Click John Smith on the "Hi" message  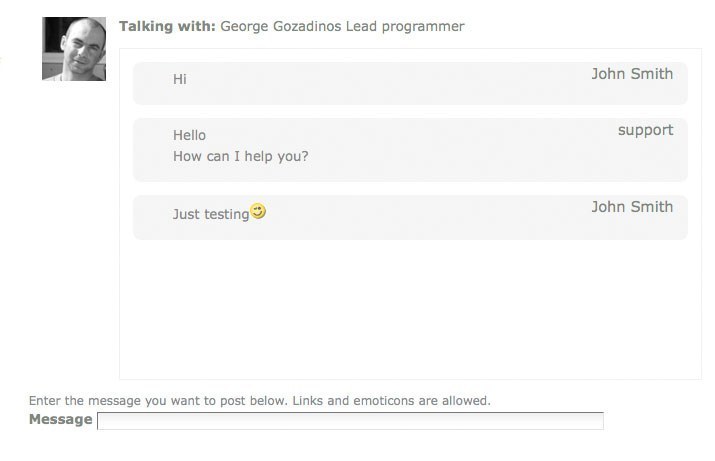632,74
